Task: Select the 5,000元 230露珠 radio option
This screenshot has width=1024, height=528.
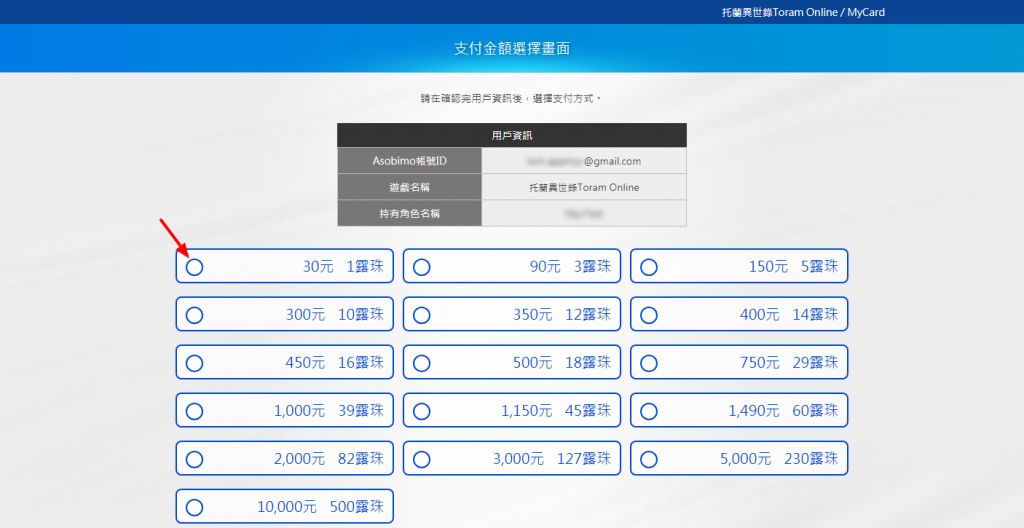Action: [648, 459]
